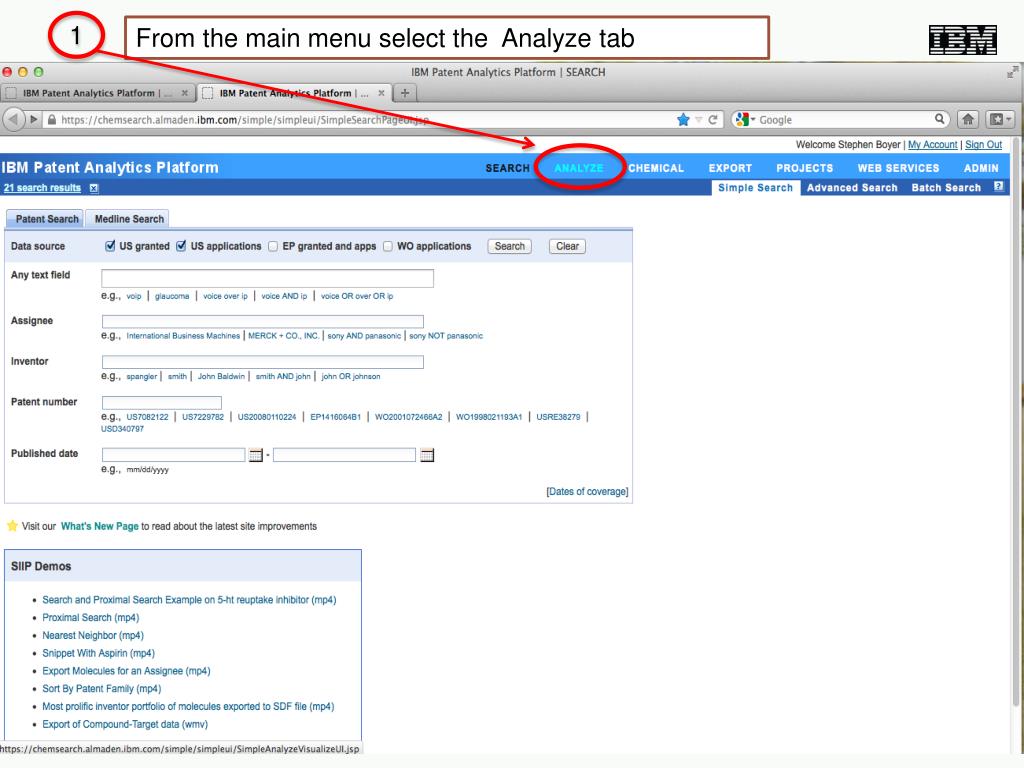The image size is (1024, 768).
Task: Open the EXPORT menu item
Action: (x=730, y=168)
